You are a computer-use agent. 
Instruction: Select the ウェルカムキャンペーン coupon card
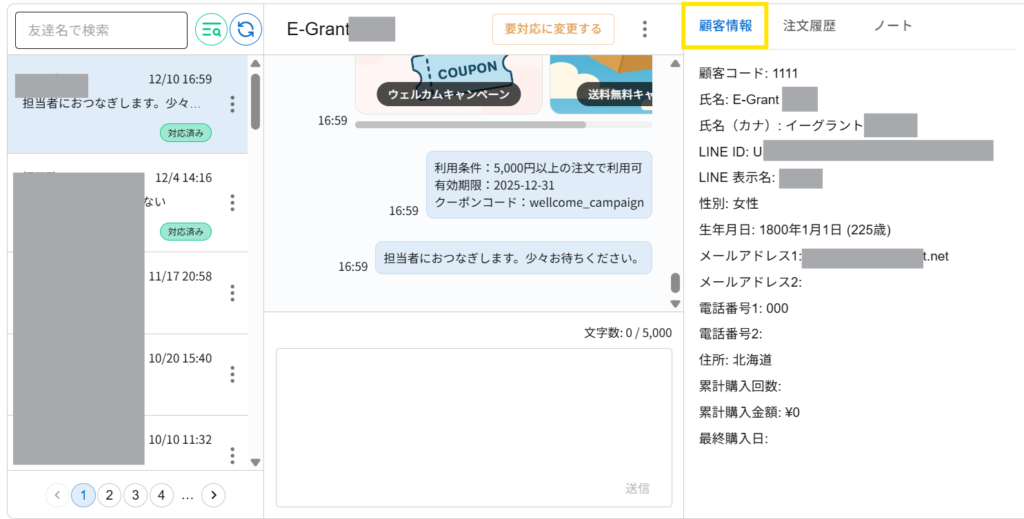pos(449,80)
